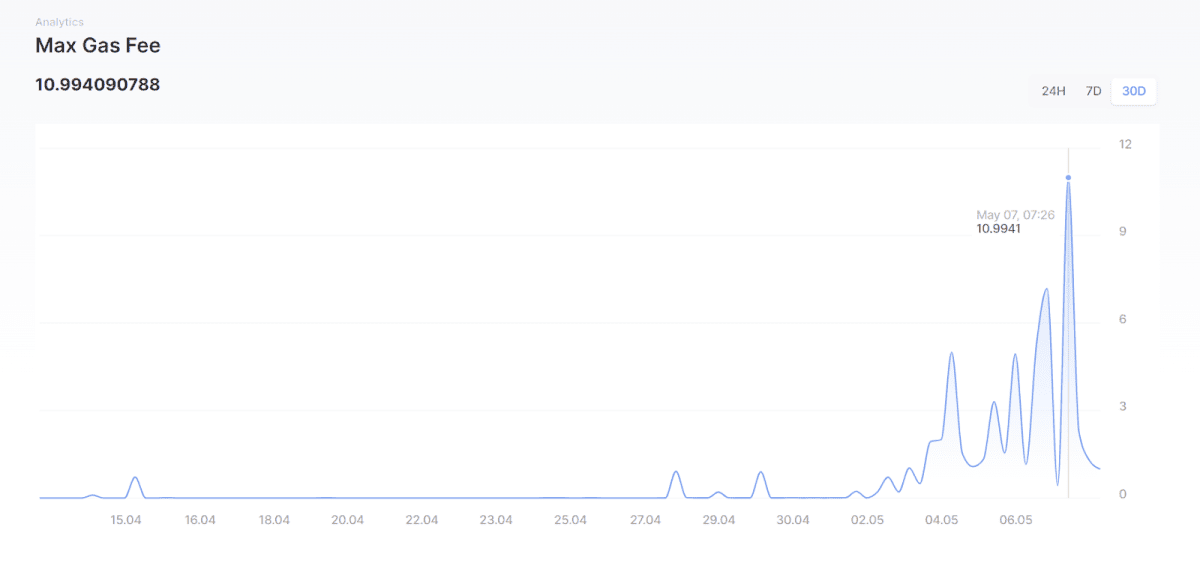Click the 30.04 date axis label
The height and width of the screenshot is (563, 1200).
[x=793, y=520]
